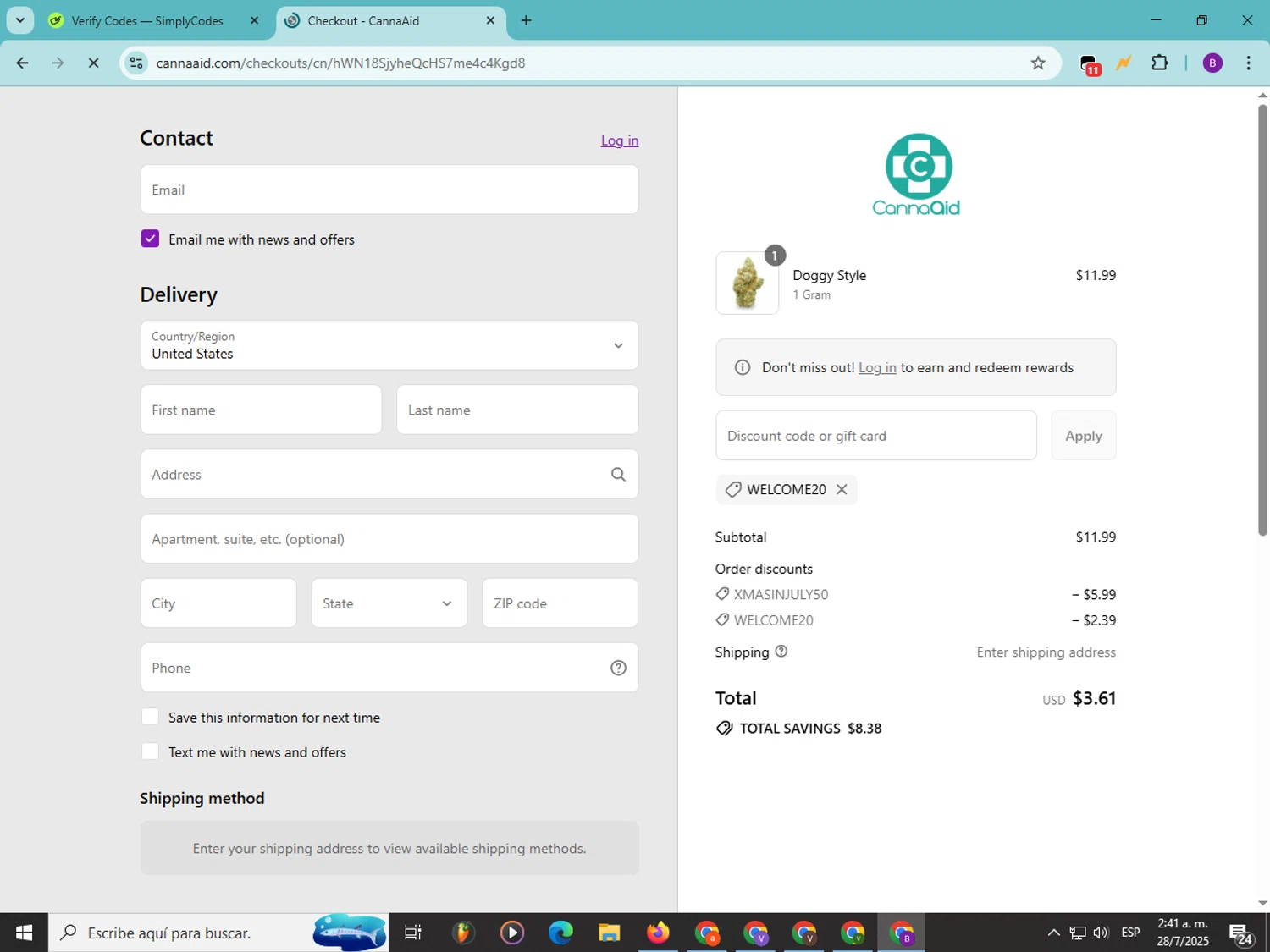Open the State dropdown
Viewport: 1270px width, 952px height.
(389, 603)
